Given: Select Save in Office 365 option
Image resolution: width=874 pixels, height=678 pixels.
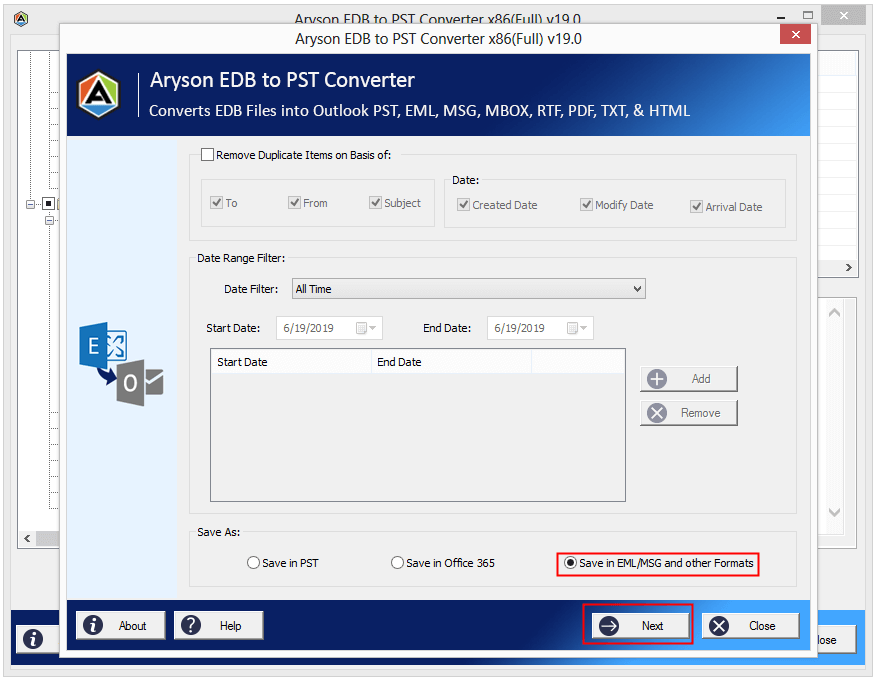Looking at the screenshot, I should [397, 563].
